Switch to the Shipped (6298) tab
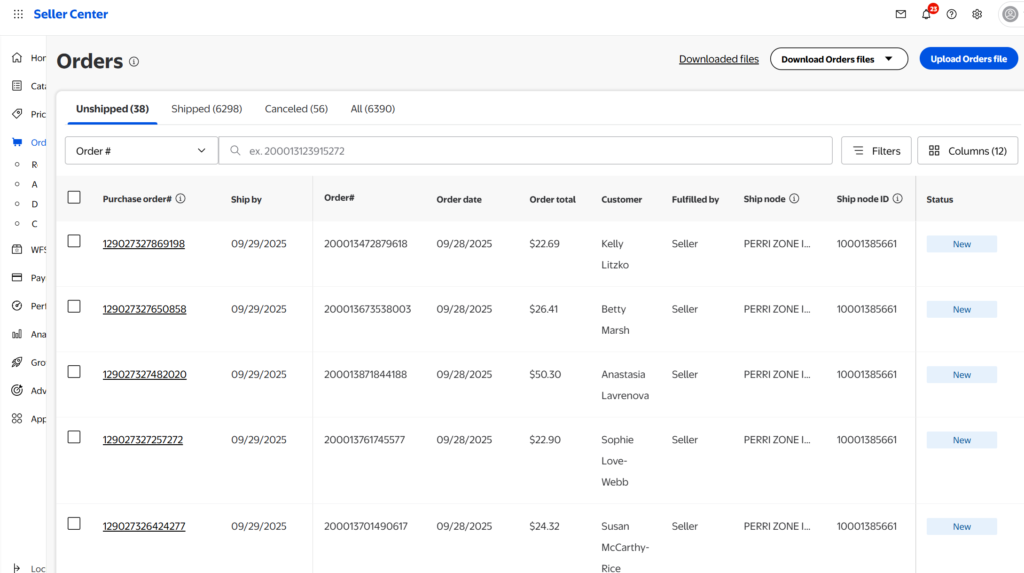This screenshot has width=1024, height=573. point(206,109)
